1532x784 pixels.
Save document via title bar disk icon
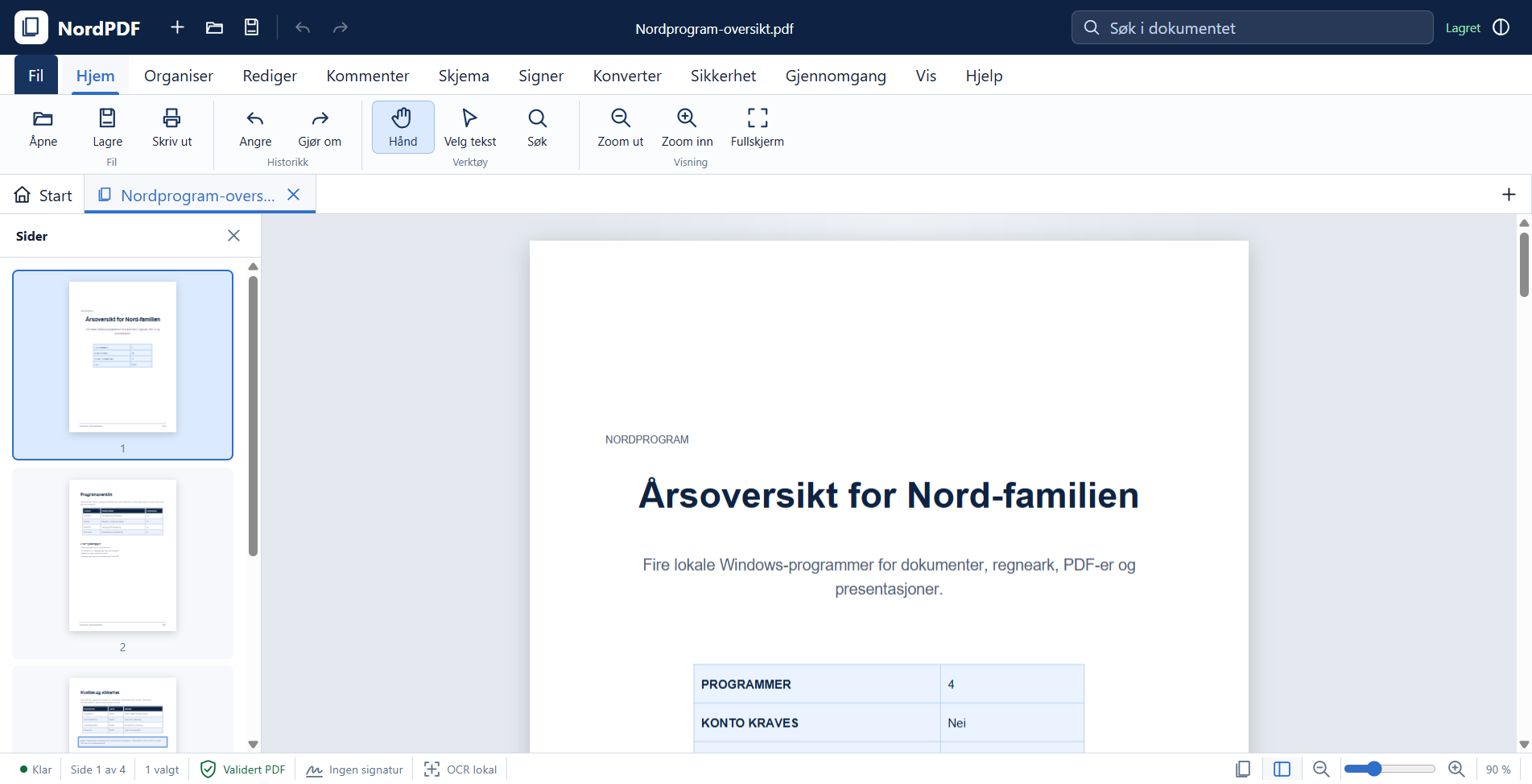click(252, 27)
